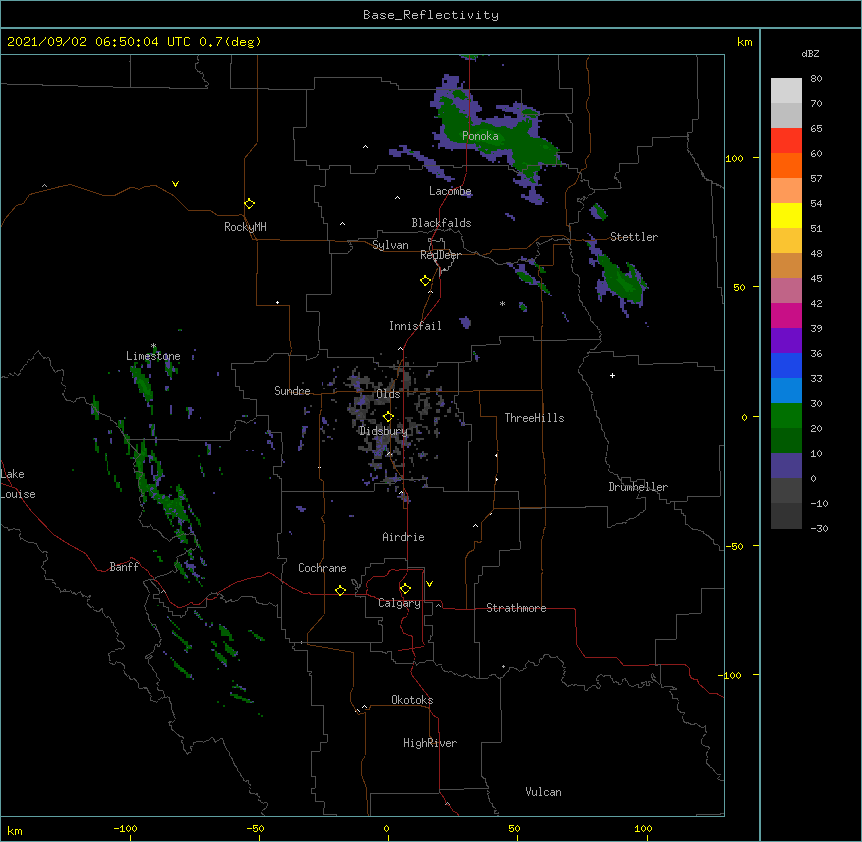The width and height of the screenshot is (862, 842).
Task: Select the slate purple 10-0 dBZ swatch
Action: point(786,466)
